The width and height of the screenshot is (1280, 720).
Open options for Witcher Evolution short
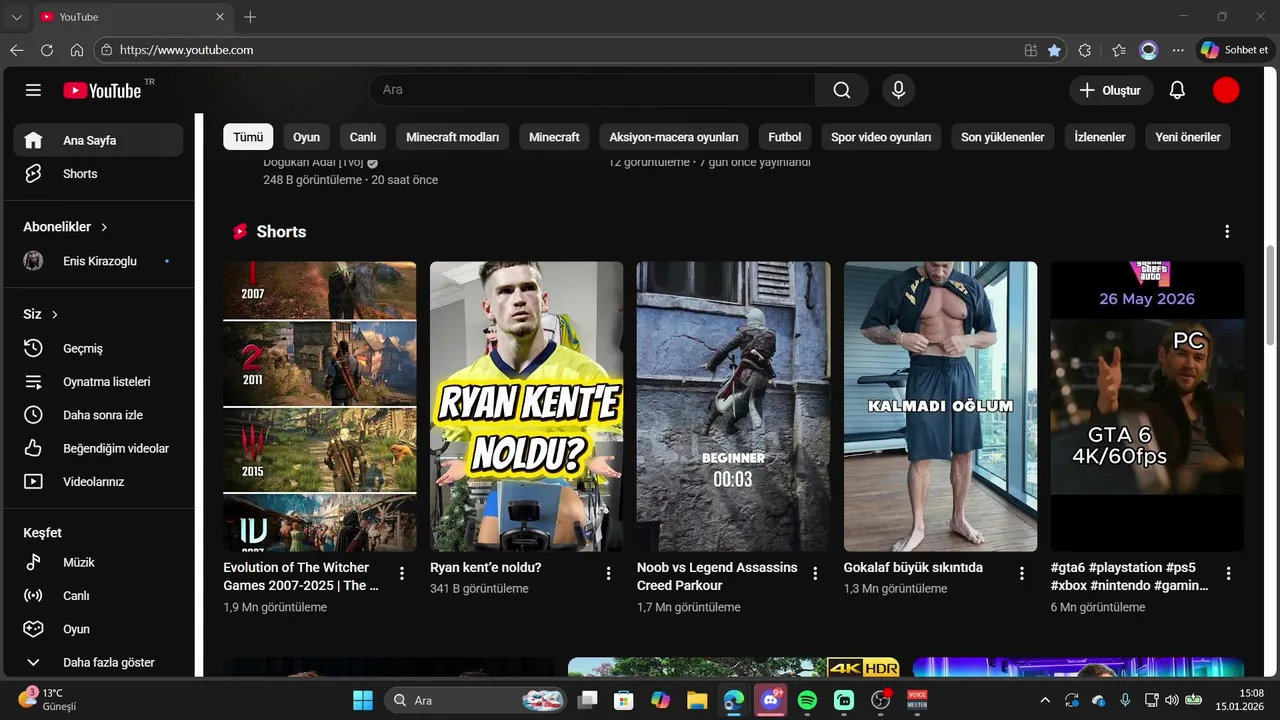tap(402, 573)
